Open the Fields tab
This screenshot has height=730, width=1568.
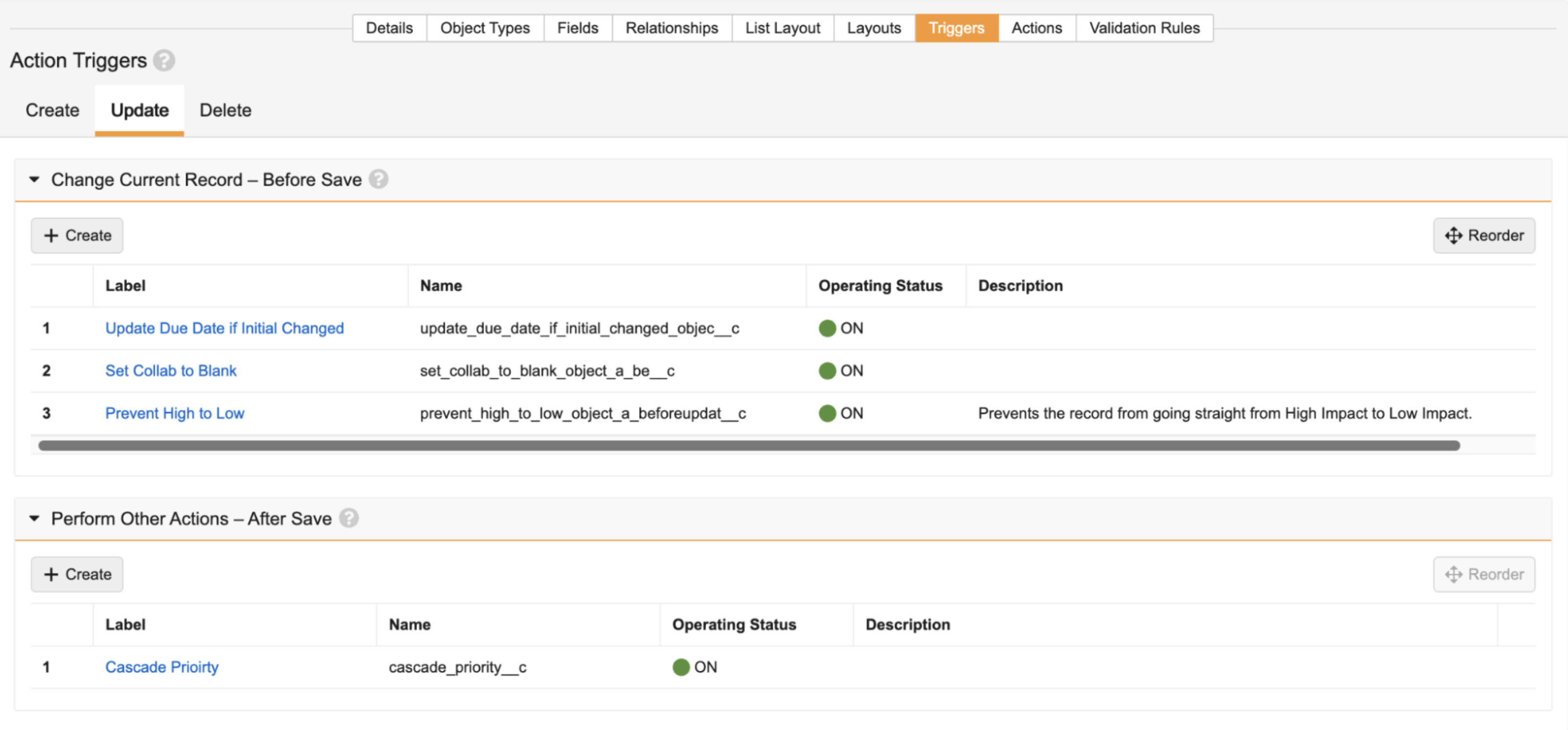577,28
